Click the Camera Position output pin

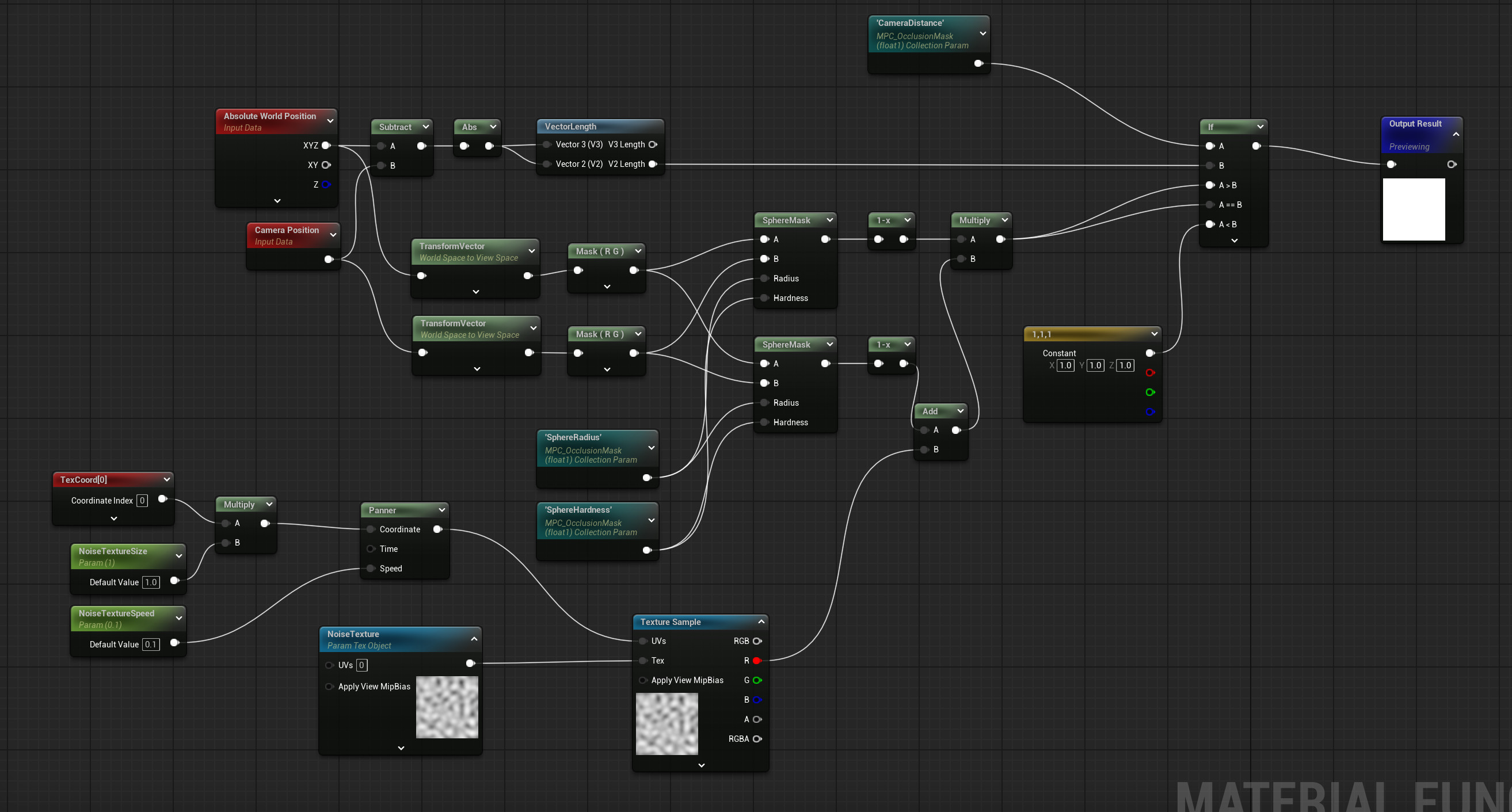click(x=329, y=259)
